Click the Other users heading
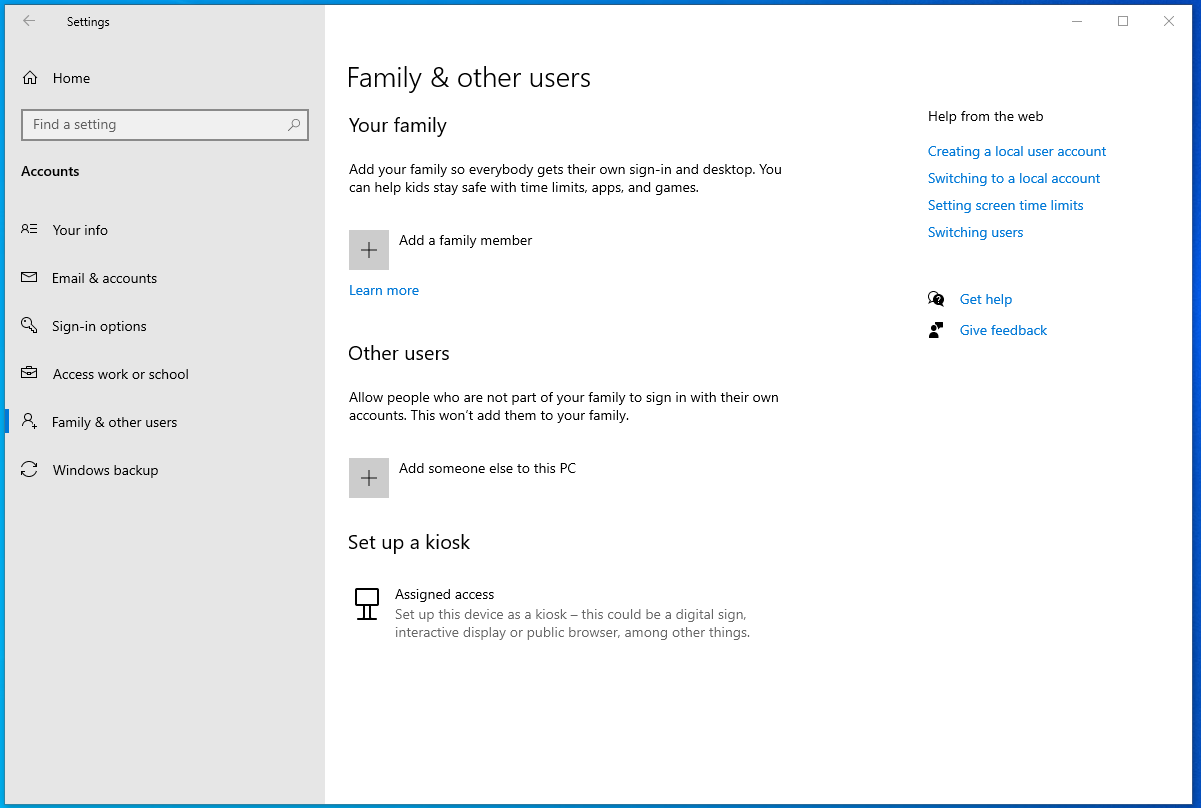This screenshot has width=1201, height=808. pos(399,353)
